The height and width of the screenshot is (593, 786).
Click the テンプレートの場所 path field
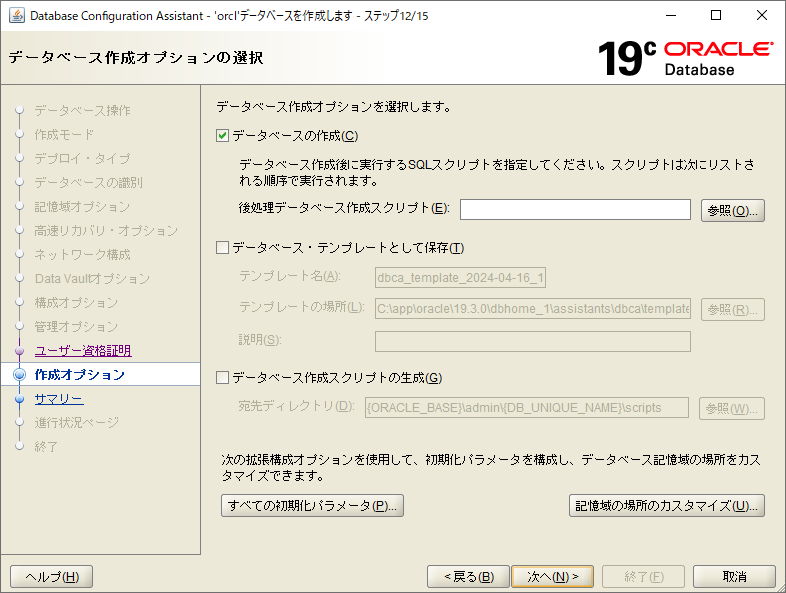point(533,309)
